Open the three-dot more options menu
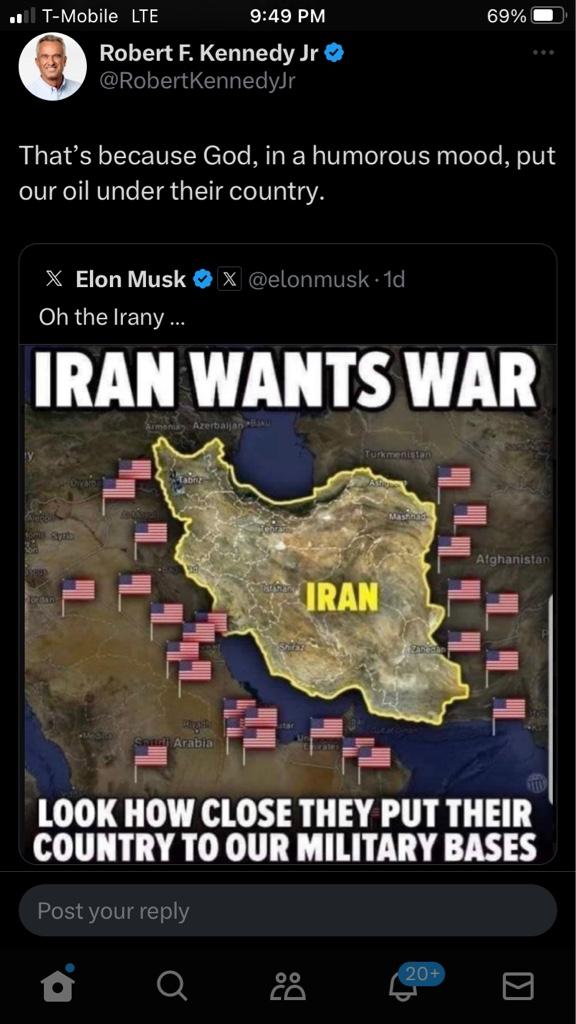The width and height of the screenshot is (576, 1024). tap(543, 52)
